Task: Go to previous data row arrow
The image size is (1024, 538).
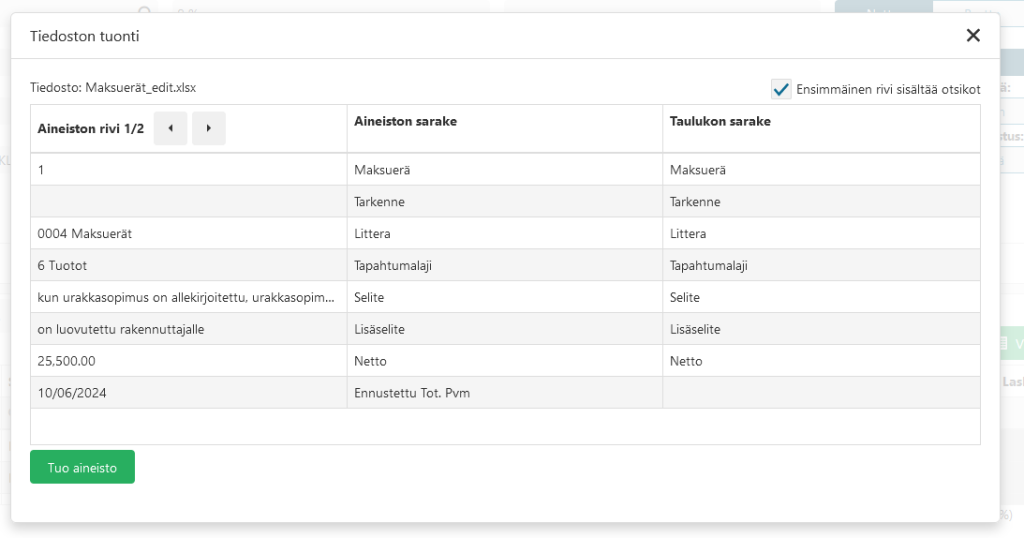Action: tap(170, 128)
